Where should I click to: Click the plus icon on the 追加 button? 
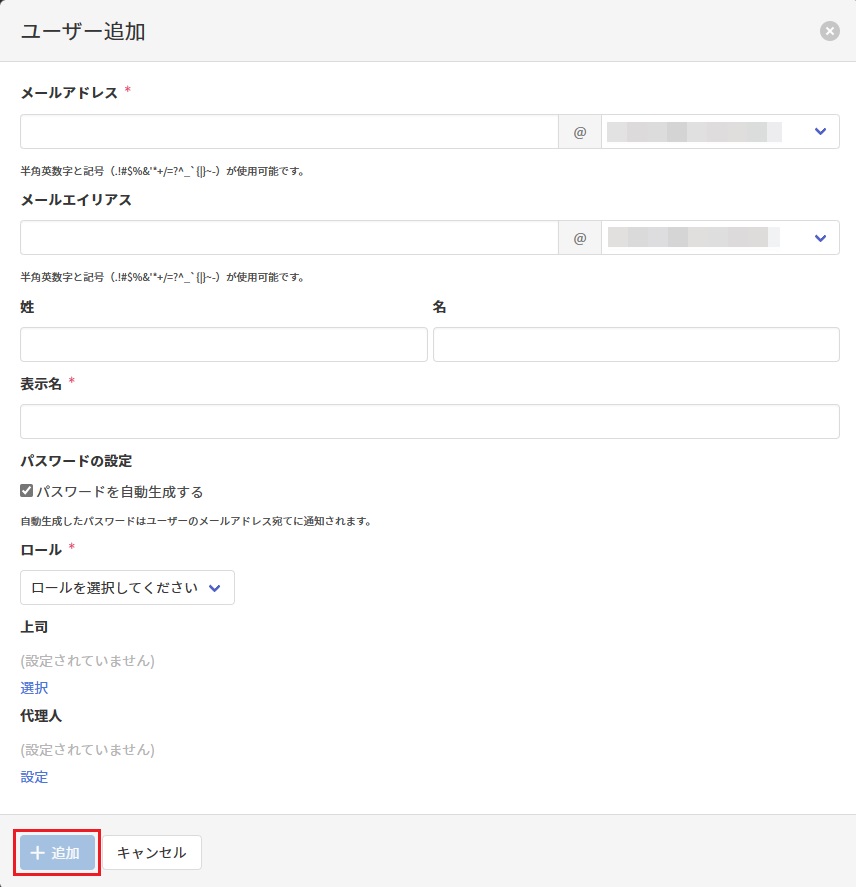38,853
